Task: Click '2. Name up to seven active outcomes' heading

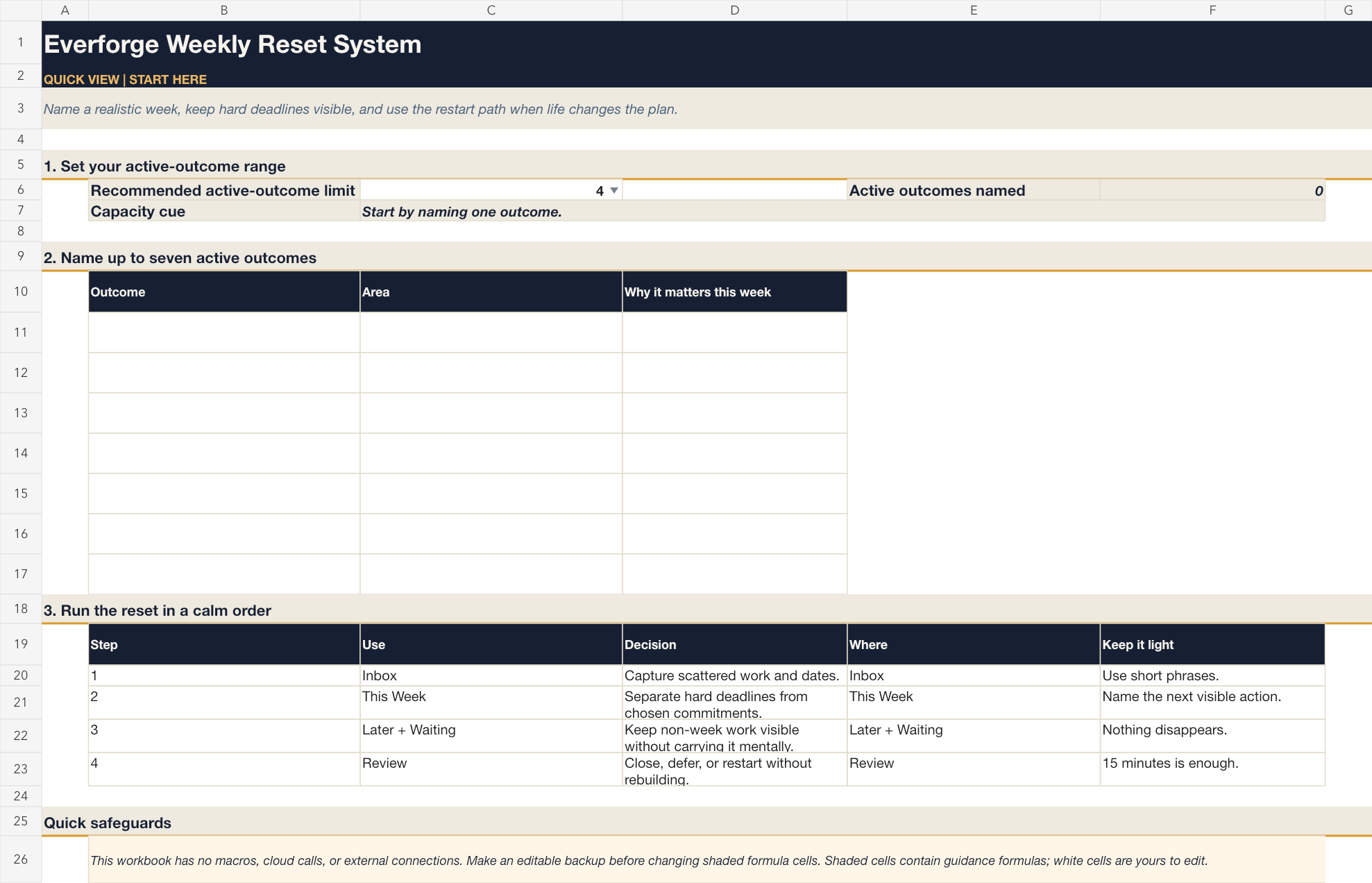Action: click(180, 258)
